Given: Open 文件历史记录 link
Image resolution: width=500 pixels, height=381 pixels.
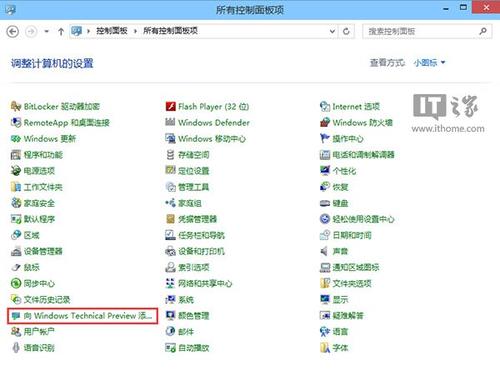Looking at the screenshot, I should pyautogui.click(x=47, y=300).
